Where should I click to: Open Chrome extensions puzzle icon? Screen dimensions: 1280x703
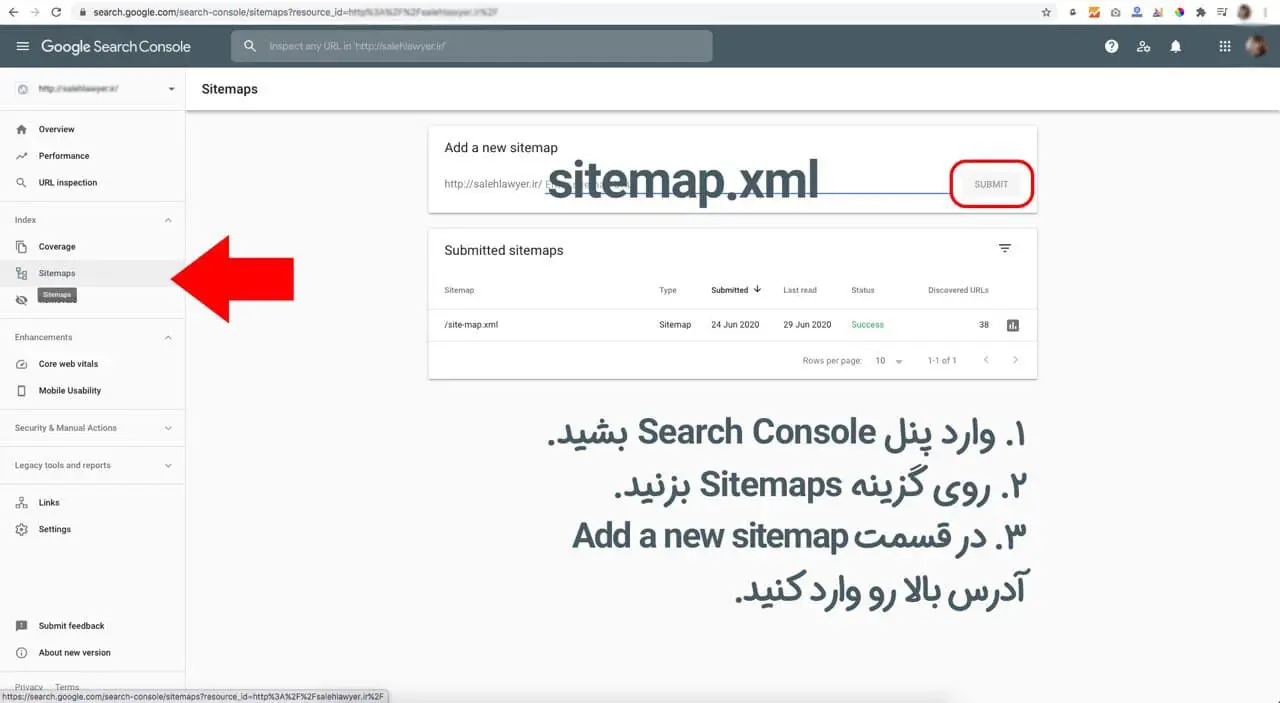(1200, 12)
